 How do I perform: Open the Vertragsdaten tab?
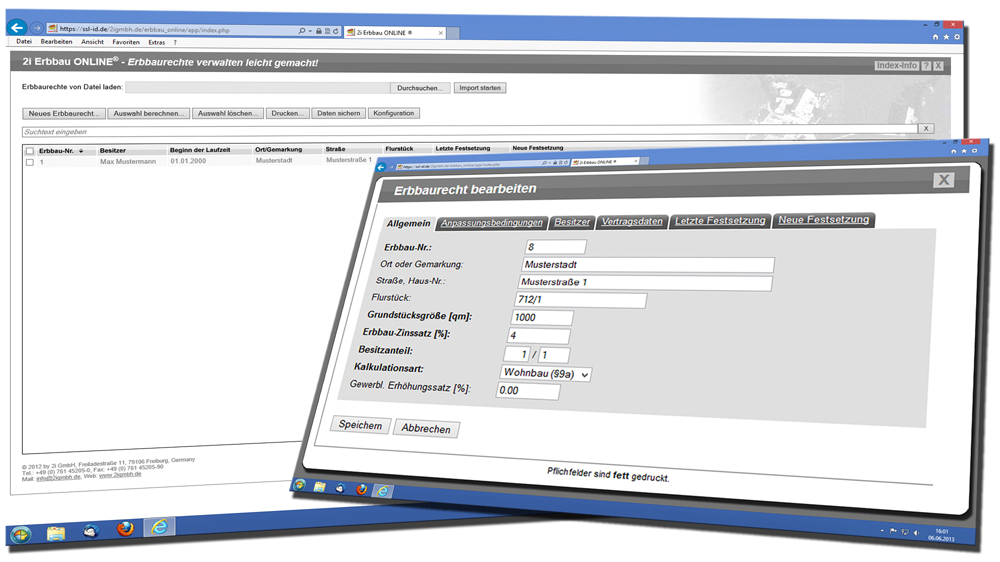coord(632,221)
